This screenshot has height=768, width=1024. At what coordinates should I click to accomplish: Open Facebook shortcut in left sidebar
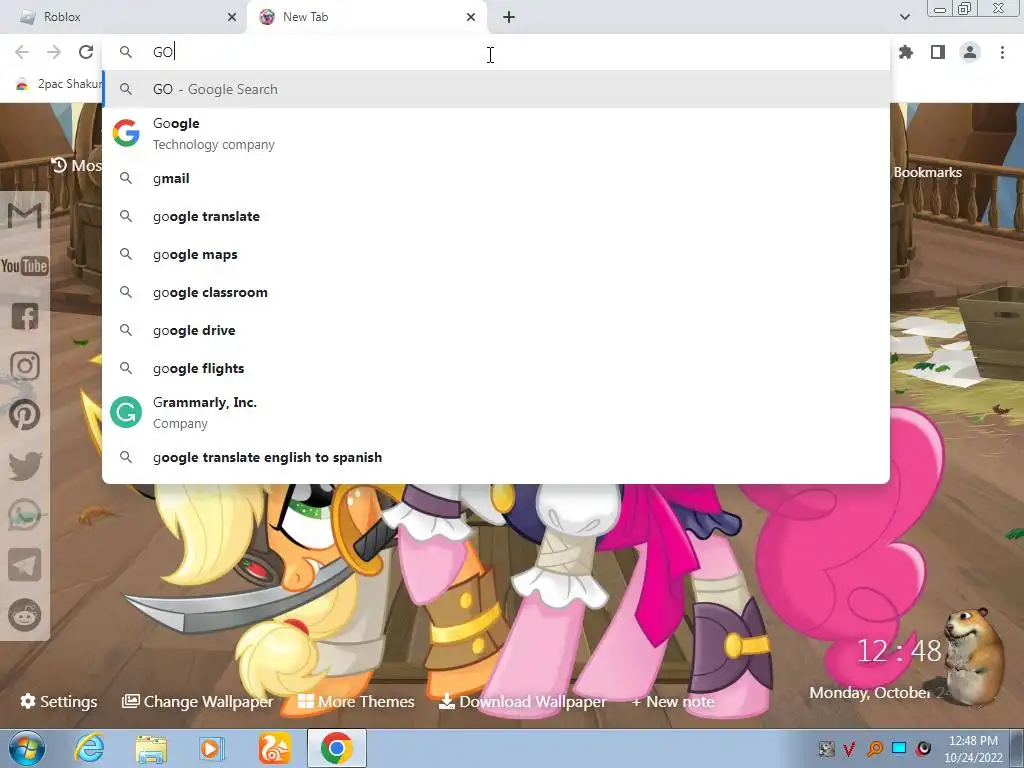[25, 316]
